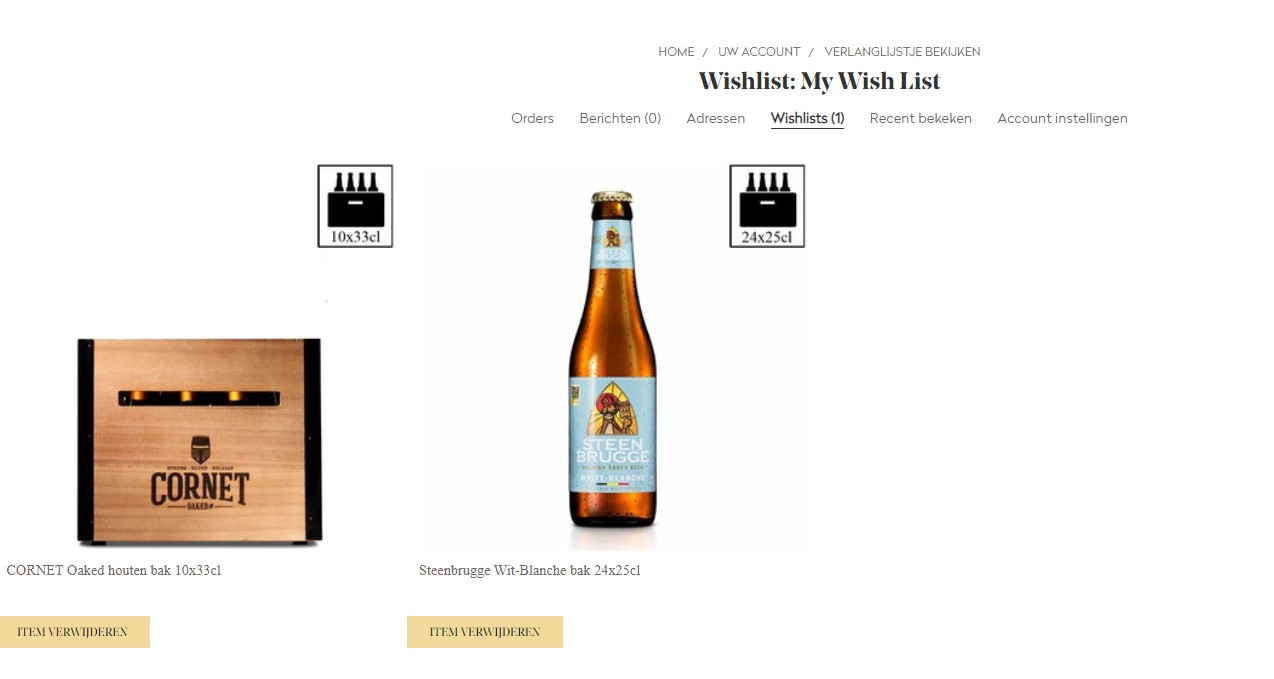
Task: Click VERLANGLIJSTJE BEKIJKEN breadcrumb
Action: (x=902, y=52)
